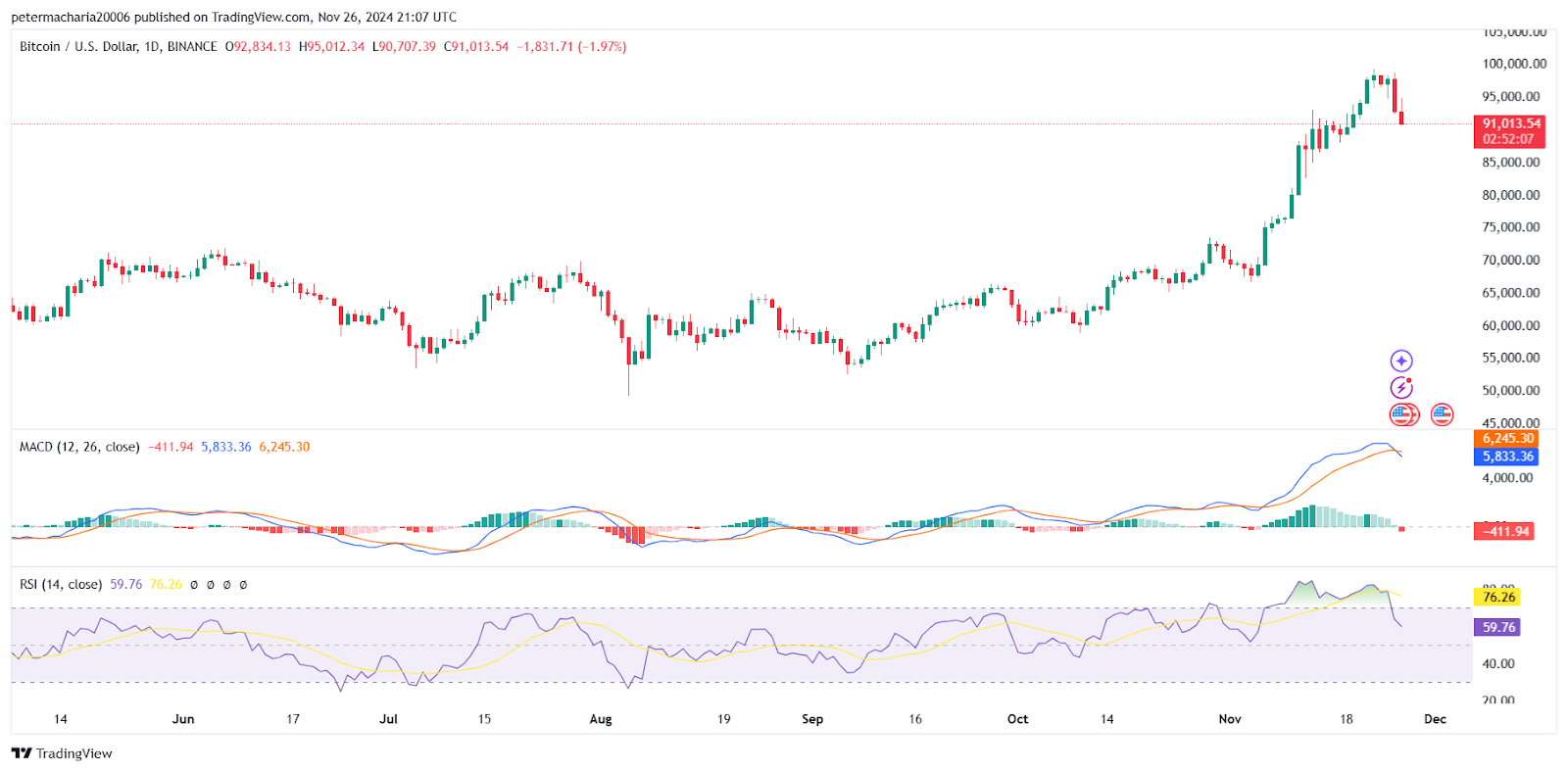Select the RSI (14, close) indicator label
This screenshot has height=772, width=1568.
tap(61, 585)
